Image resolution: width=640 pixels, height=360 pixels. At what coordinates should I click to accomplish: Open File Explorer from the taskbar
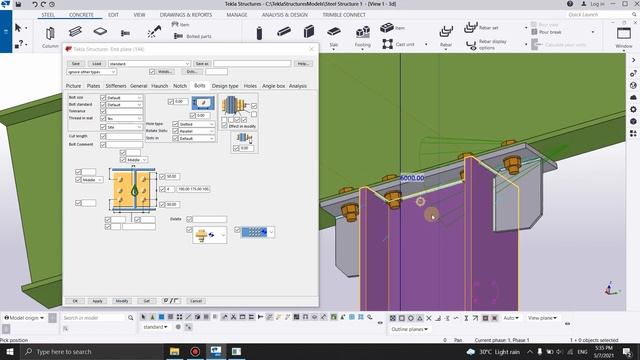174,351
